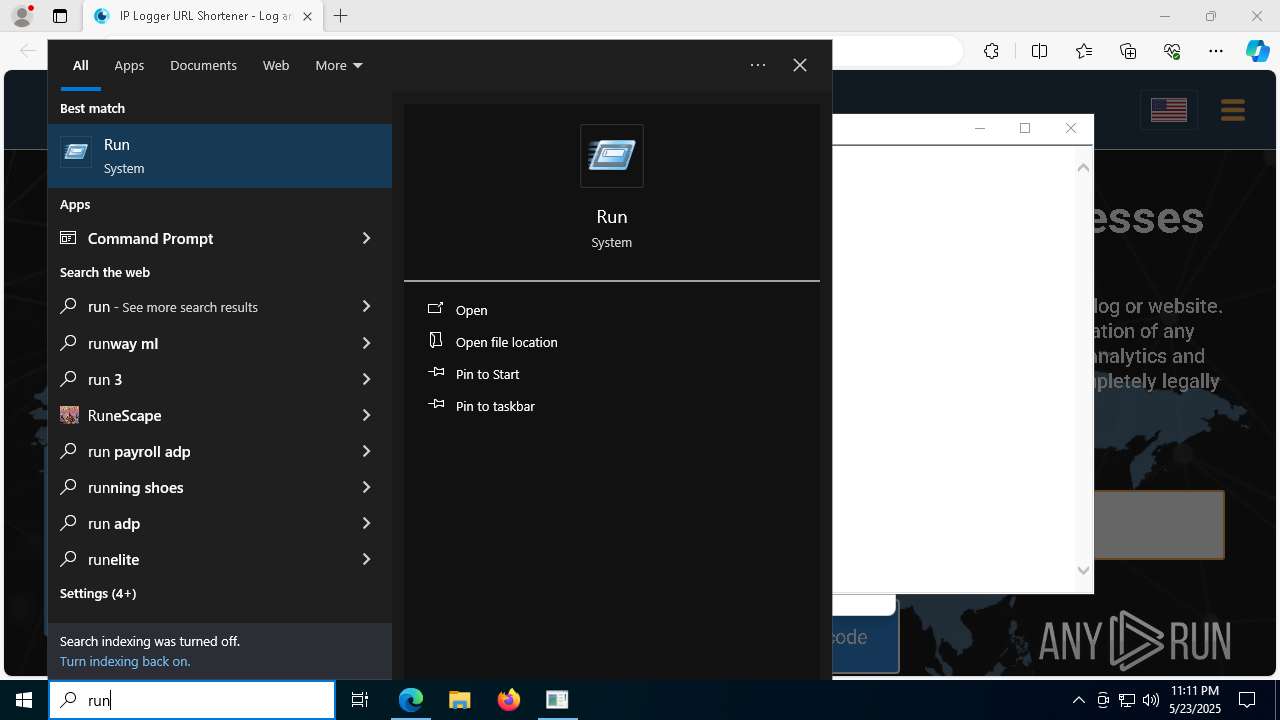The width and height of the screenshot is (1280, 720).
Task: Open Edge Favorites star icon
Action: pos(1084,51)
